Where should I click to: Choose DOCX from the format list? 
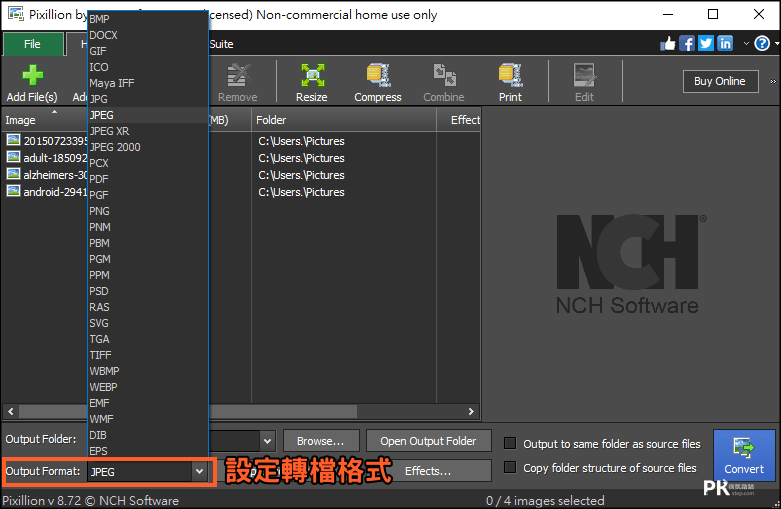click(x=148, y=35)
